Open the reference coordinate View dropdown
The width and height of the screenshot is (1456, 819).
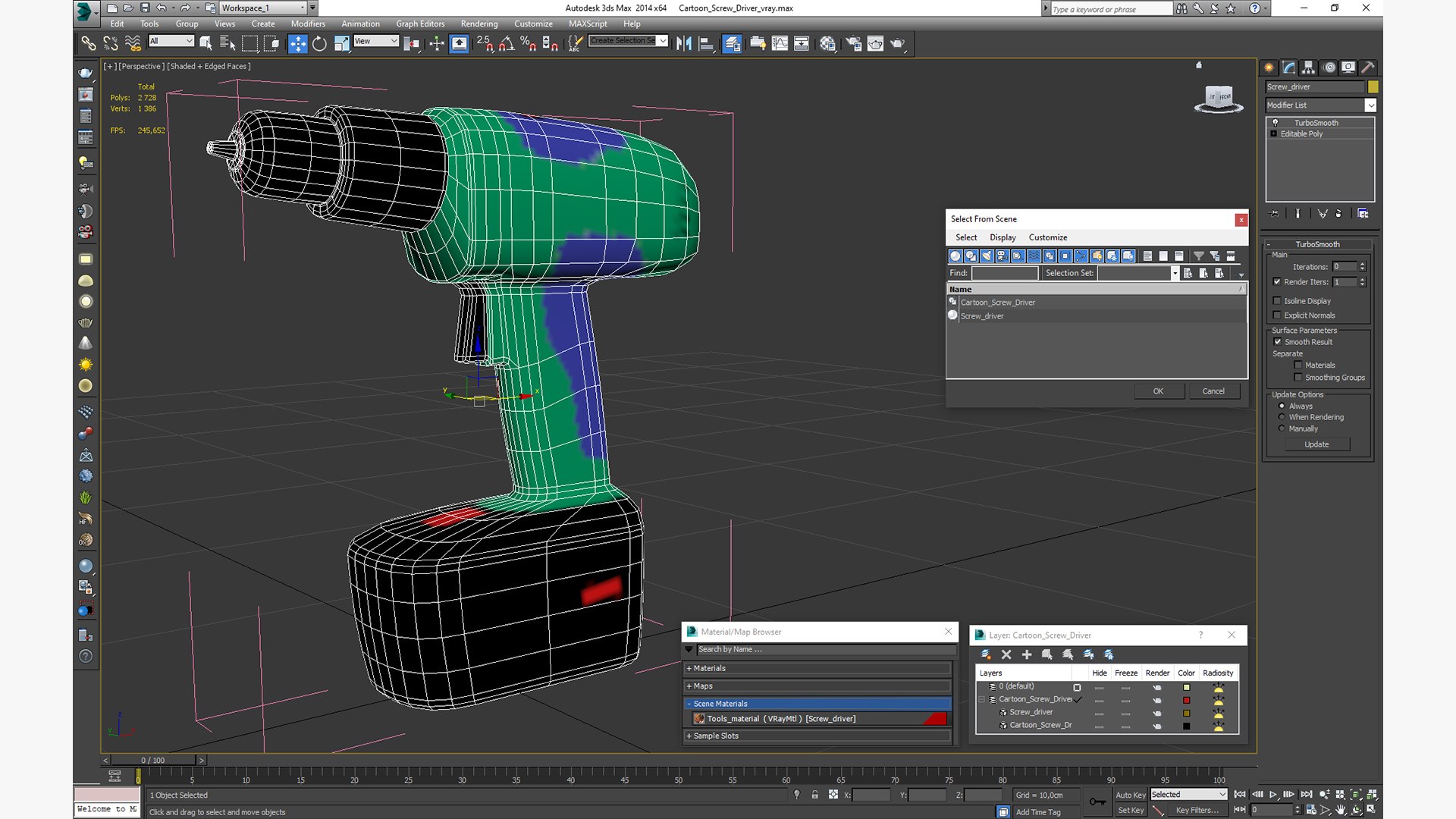tap(376, 41)
